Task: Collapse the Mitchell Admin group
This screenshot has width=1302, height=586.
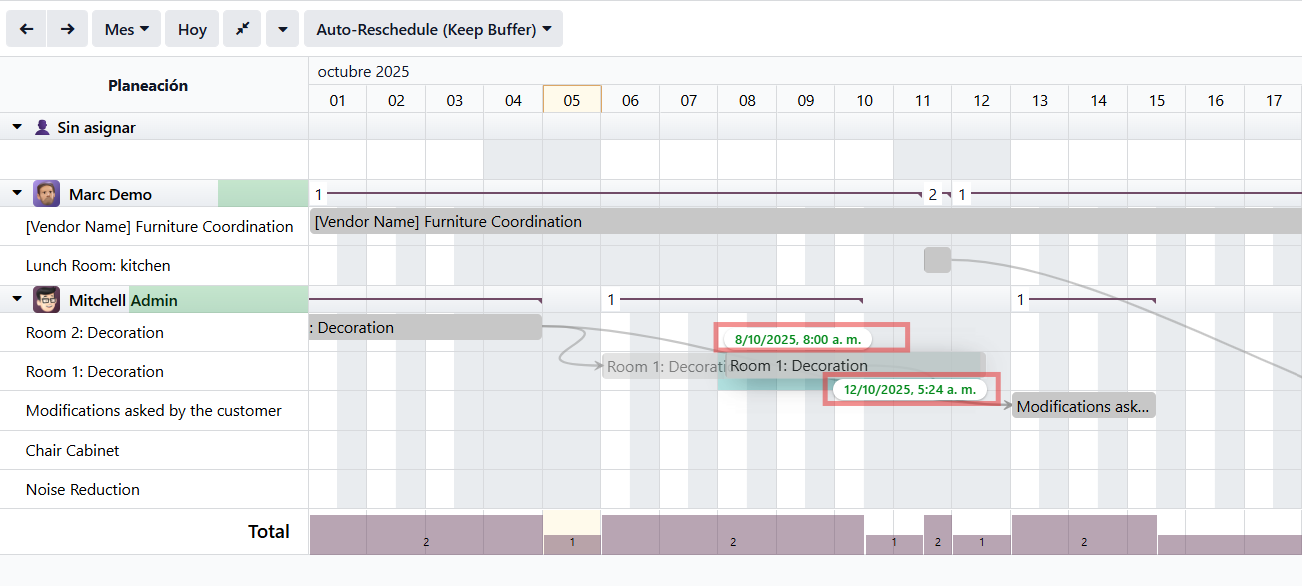Action: (17, 300)
